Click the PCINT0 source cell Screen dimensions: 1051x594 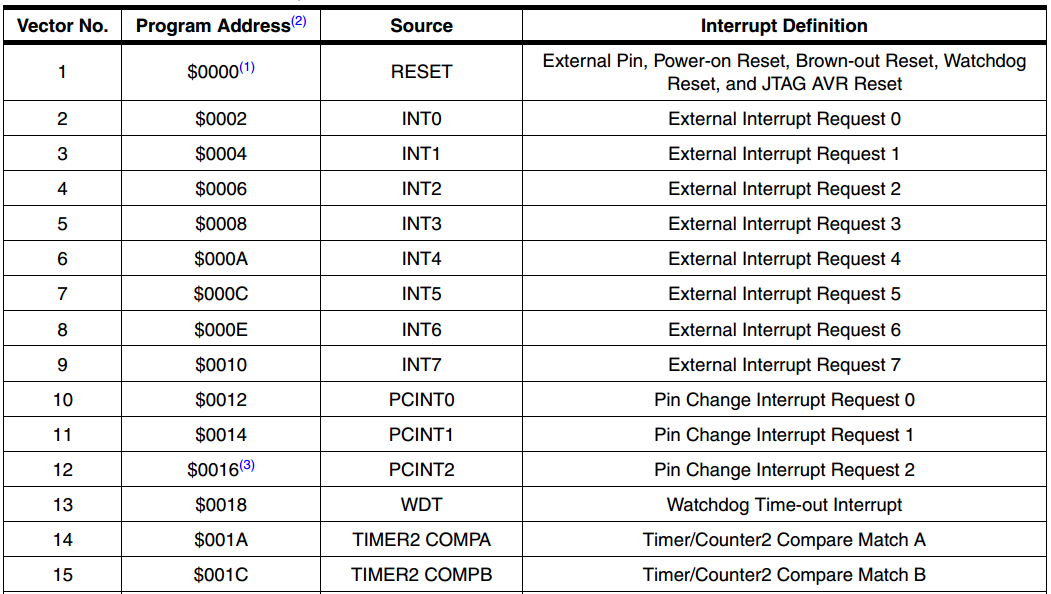pos(421,400)
